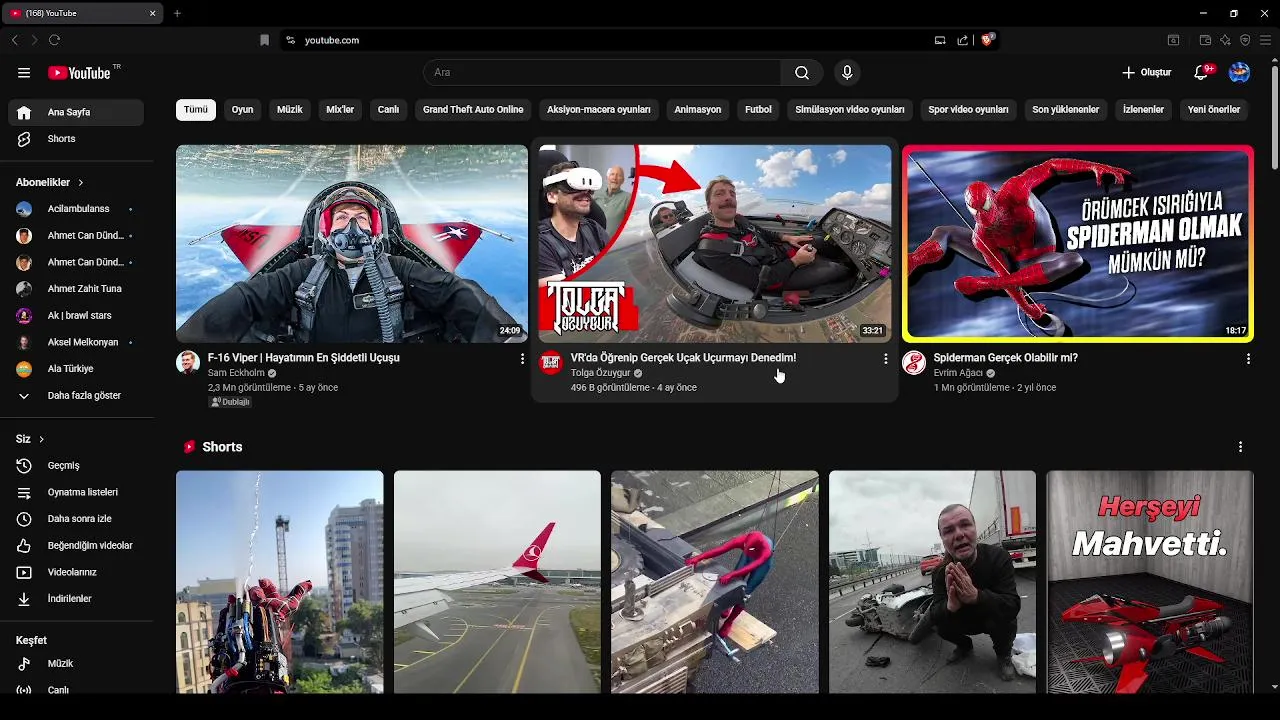Open Tolga Özuygur VR video thumbnail
Image resolution: width=1280 pixels, height=720 pixels.
715,244
